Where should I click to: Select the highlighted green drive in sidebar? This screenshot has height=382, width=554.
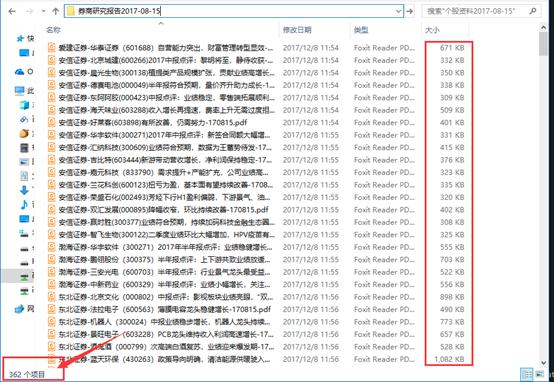tap(24, 277)
